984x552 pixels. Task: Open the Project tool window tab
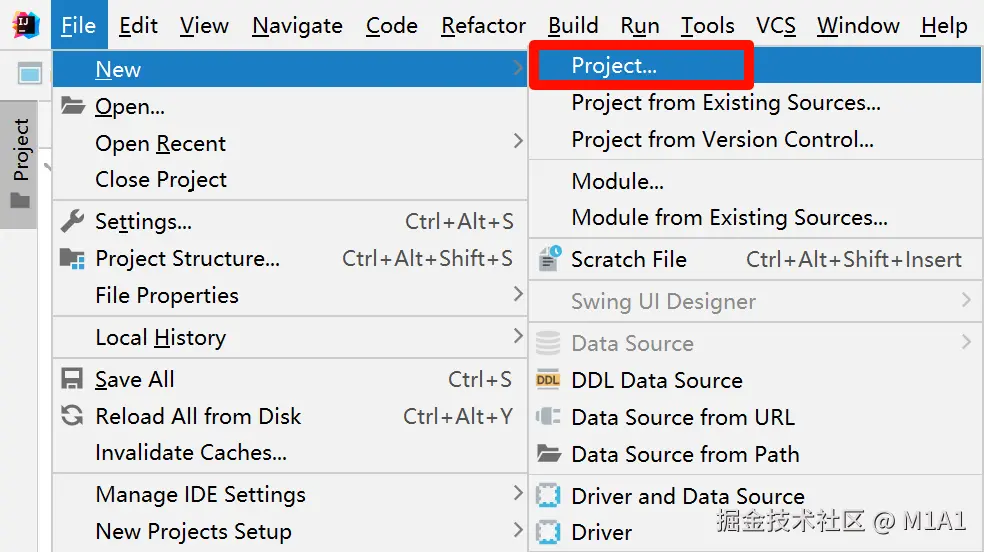pos(20,163)
